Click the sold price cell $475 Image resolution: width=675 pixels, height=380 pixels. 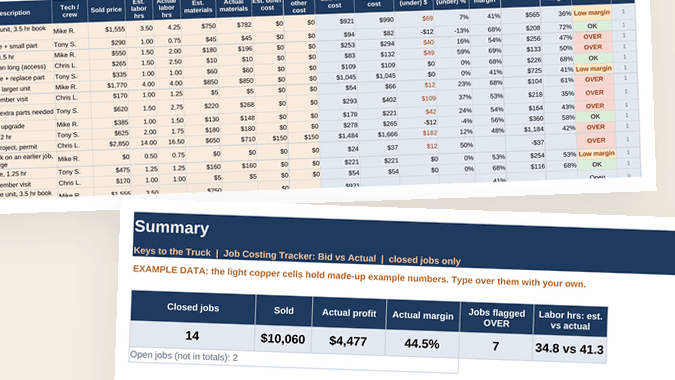pyautogui.click(x=123, y=170)
